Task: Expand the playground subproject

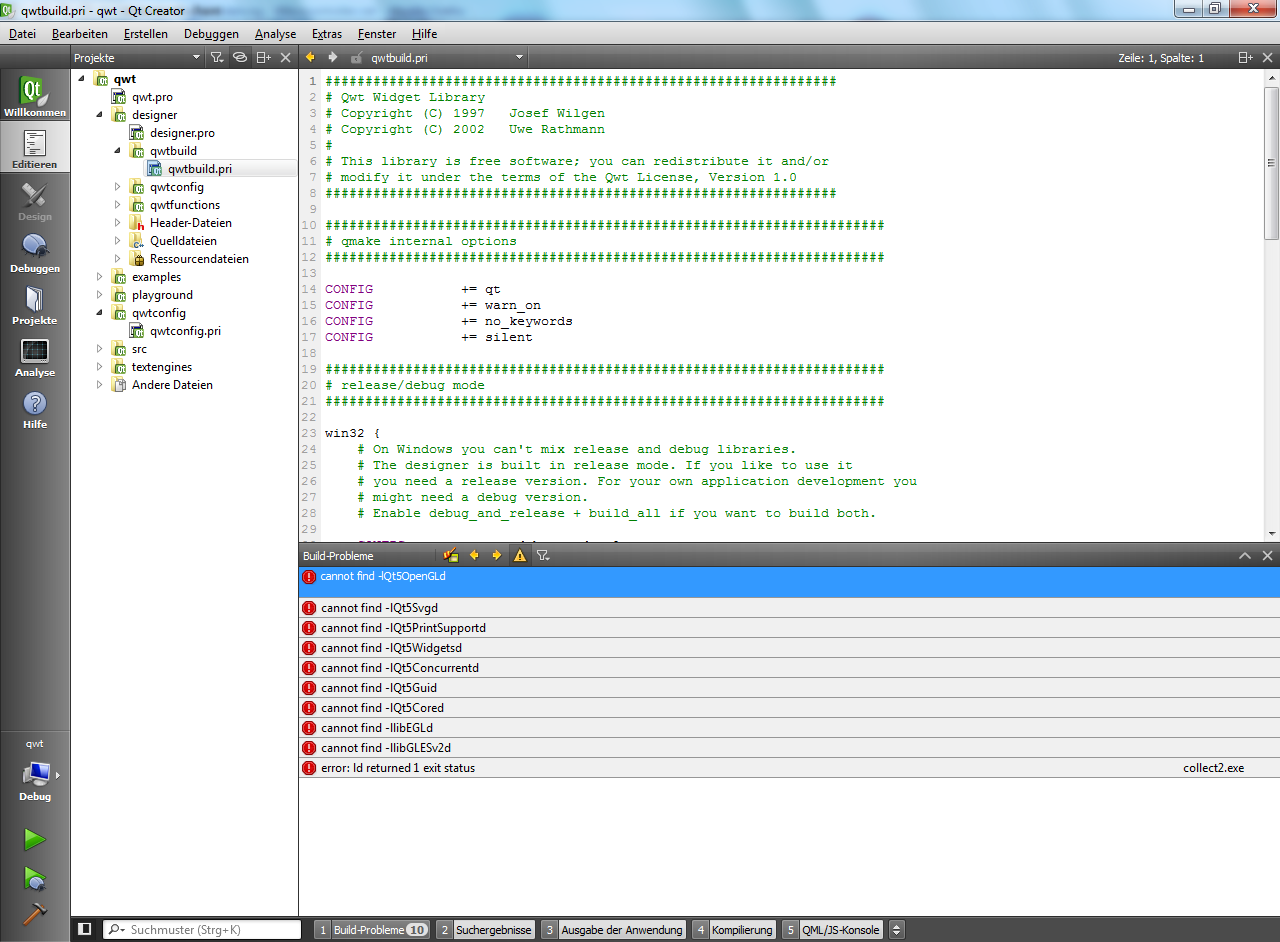Action: [98, 295]
